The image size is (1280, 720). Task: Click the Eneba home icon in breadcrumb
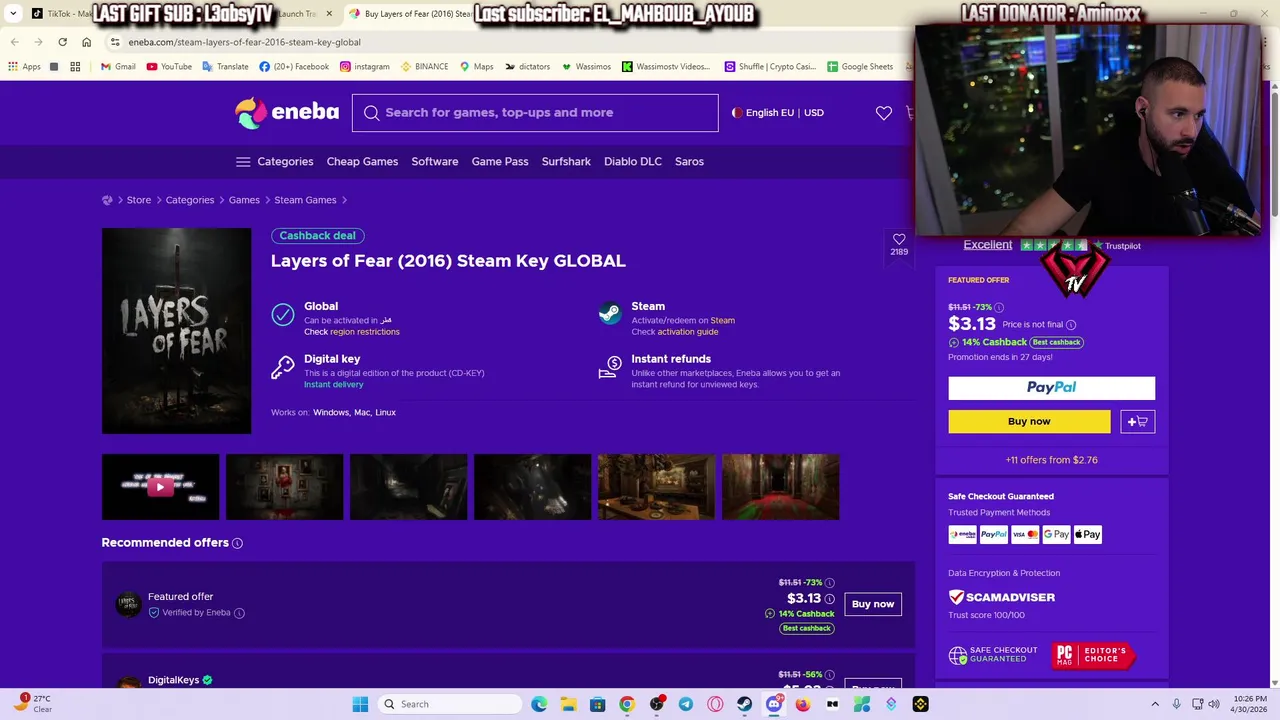pyautogui.click(x=107, y=200)
